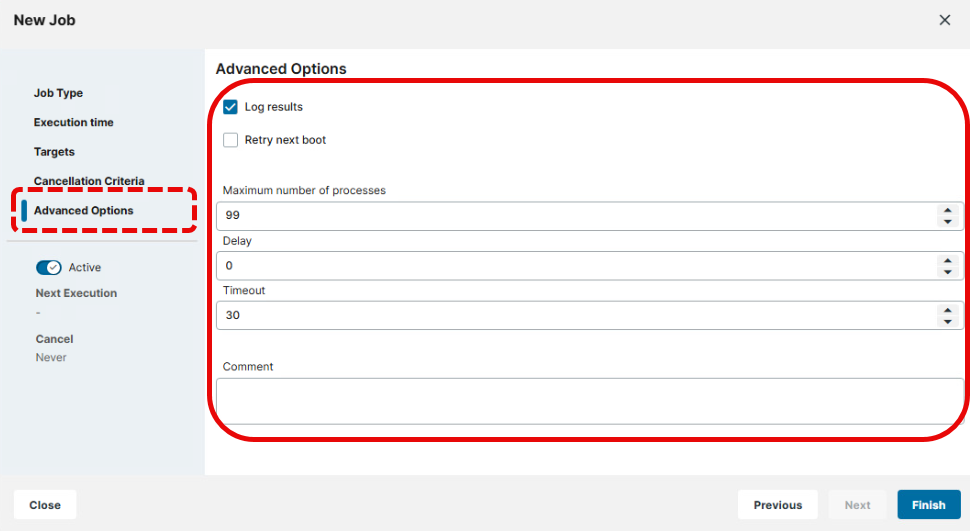Uncheck the Log results checkbox
Screen dimensions: 970x531
pyautogui.click(x=231, y=107)
